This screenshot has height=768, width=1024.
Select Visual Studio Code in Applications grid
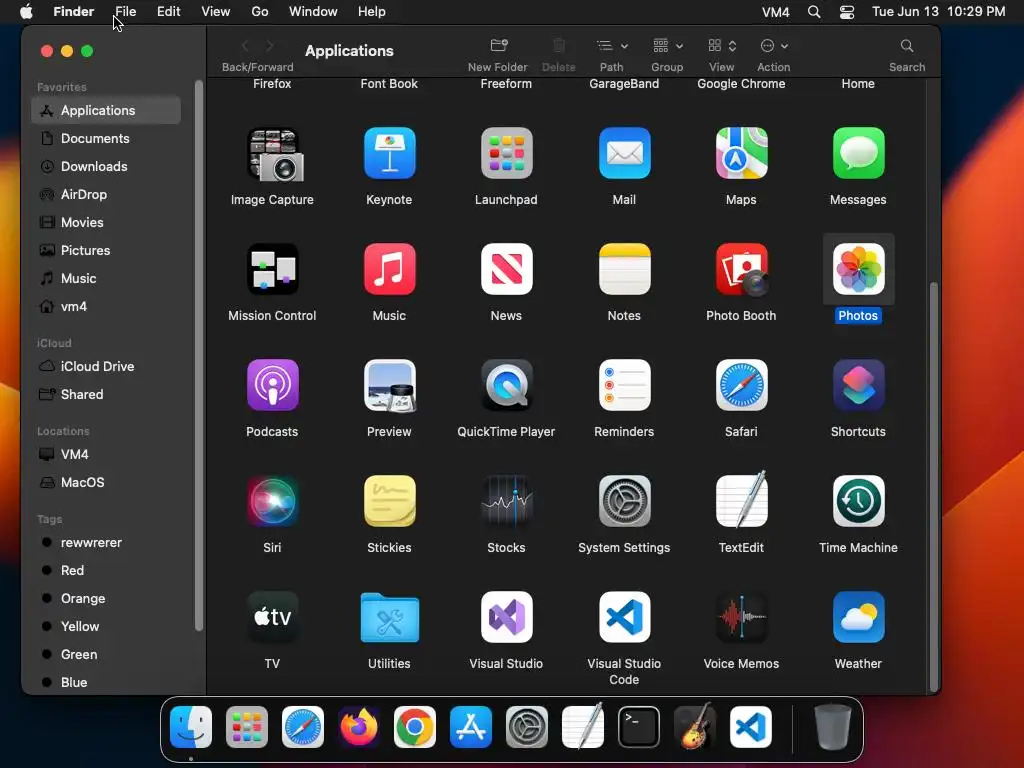pos(624,617)
